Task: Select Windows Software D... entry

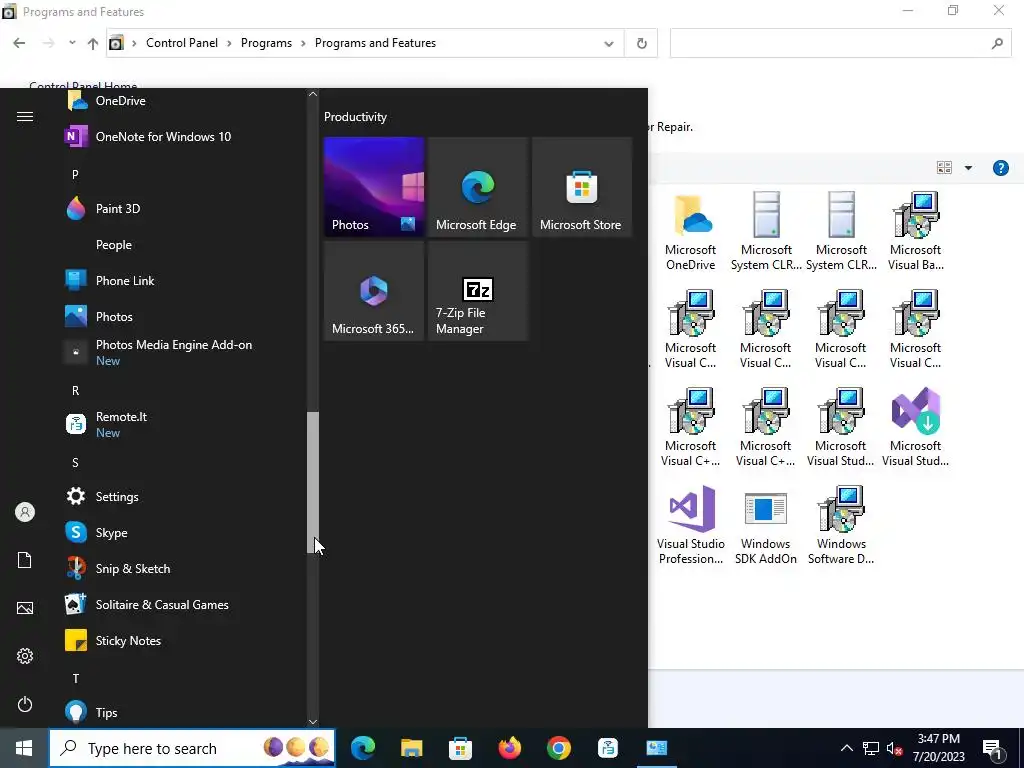Action: (x=840, y=526)
